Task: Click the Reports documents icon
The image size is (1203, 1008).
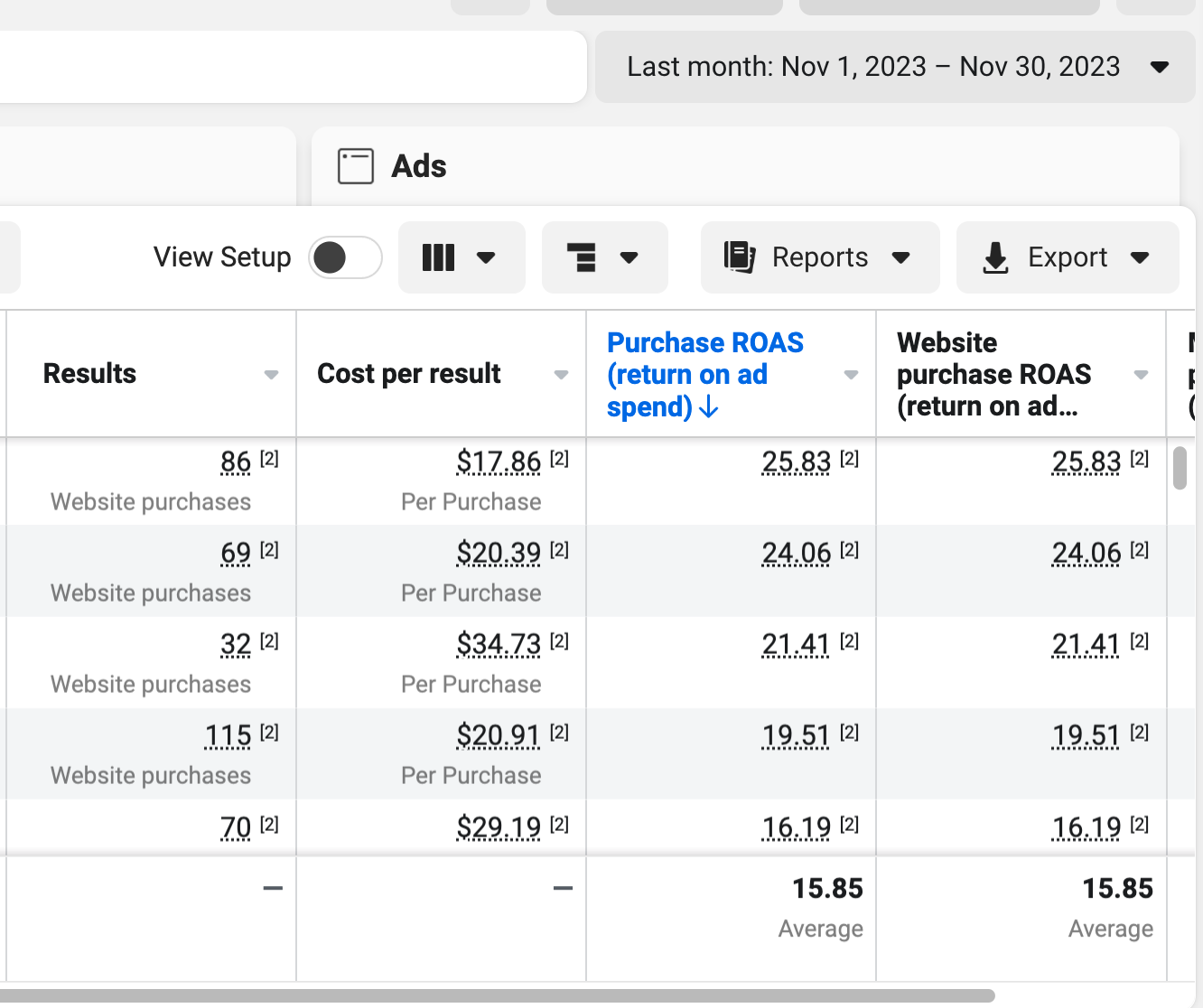Action: (740, 257)
